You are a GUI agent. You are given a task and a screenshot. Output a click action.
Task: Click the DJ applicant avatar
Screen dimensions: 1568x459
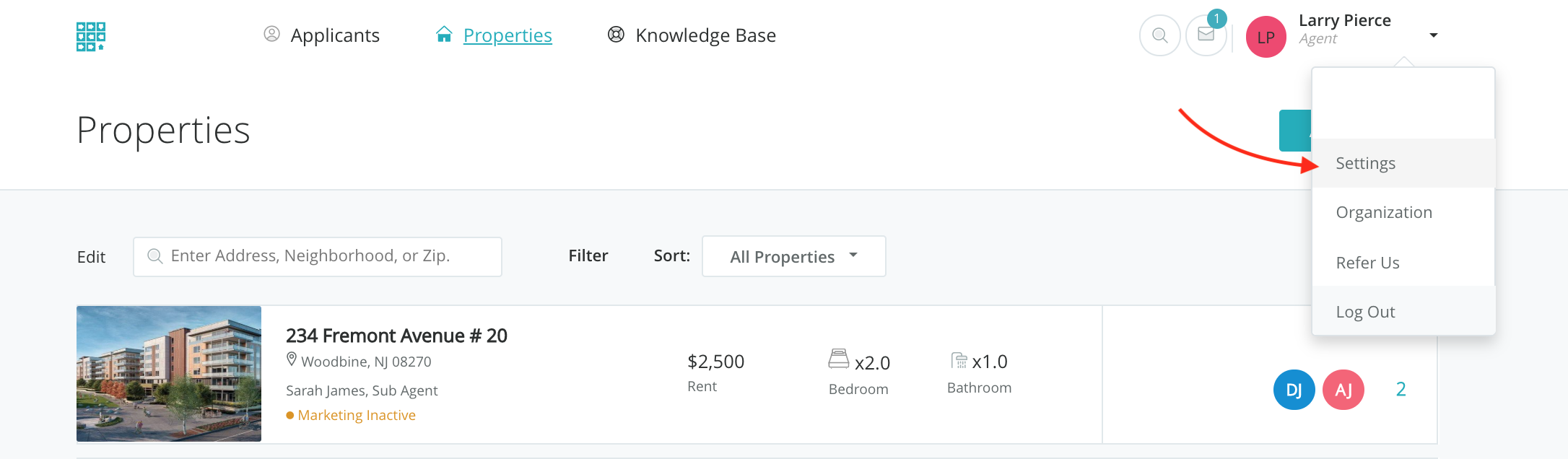click(x=1294, y=390)
